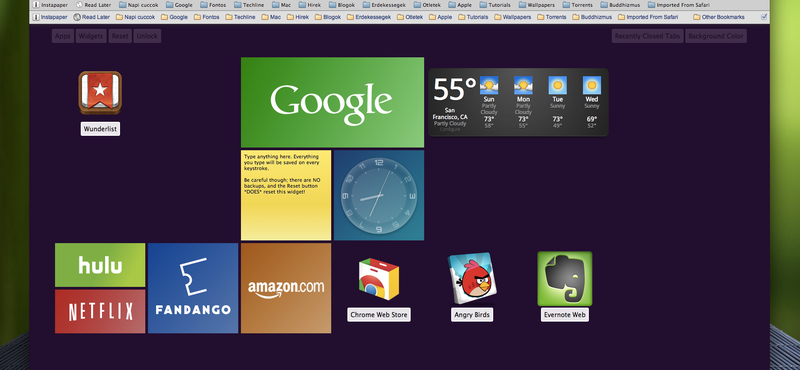Expand the yellow Imported From Safari folder

coord(649,17)
